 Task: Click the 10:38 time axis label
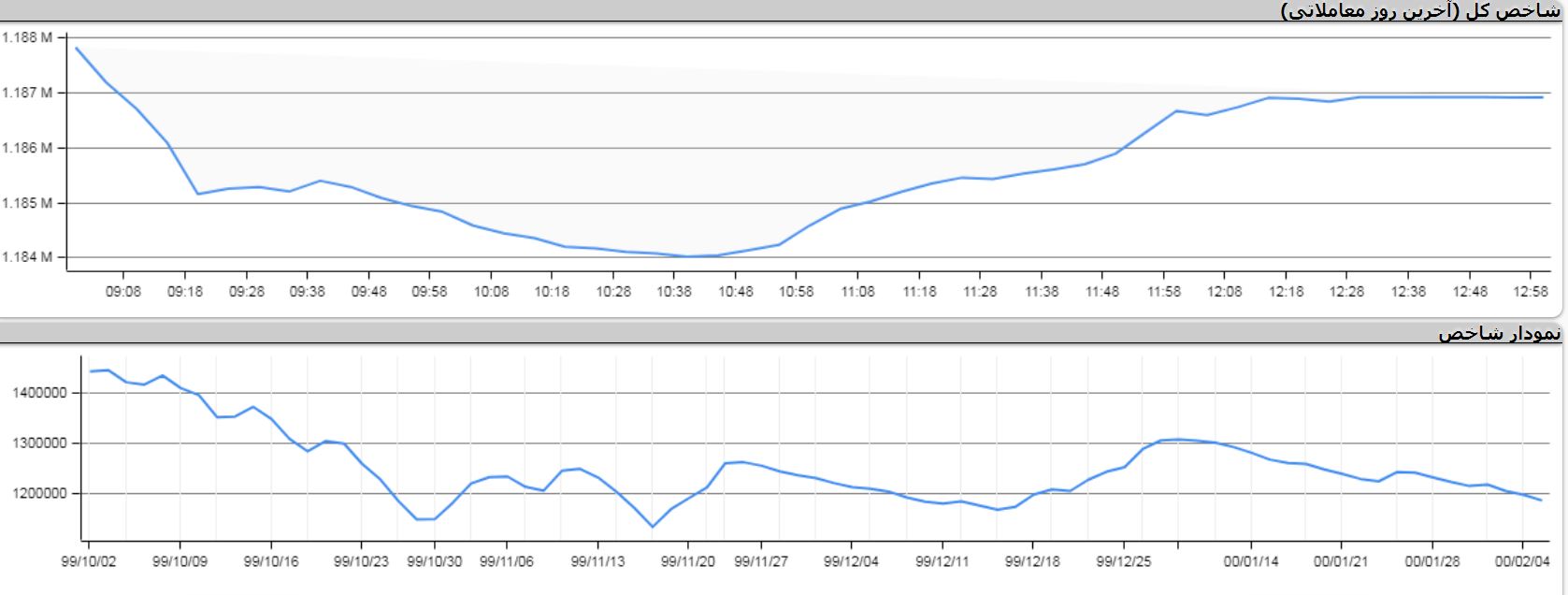[x=674, y=291]
